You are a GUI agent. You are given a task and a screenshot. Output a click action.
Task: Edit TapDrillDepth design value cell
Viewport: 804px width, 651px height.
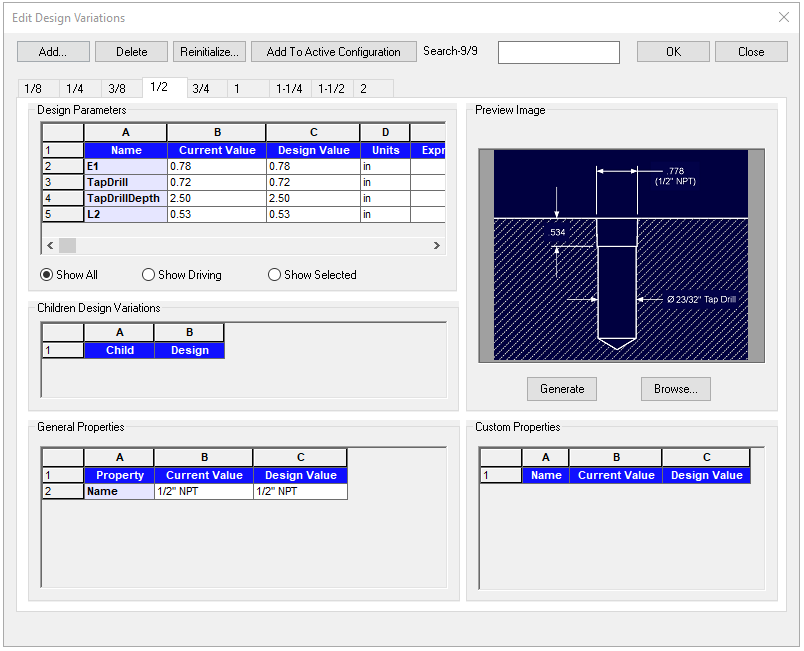(x=312, y=198)
